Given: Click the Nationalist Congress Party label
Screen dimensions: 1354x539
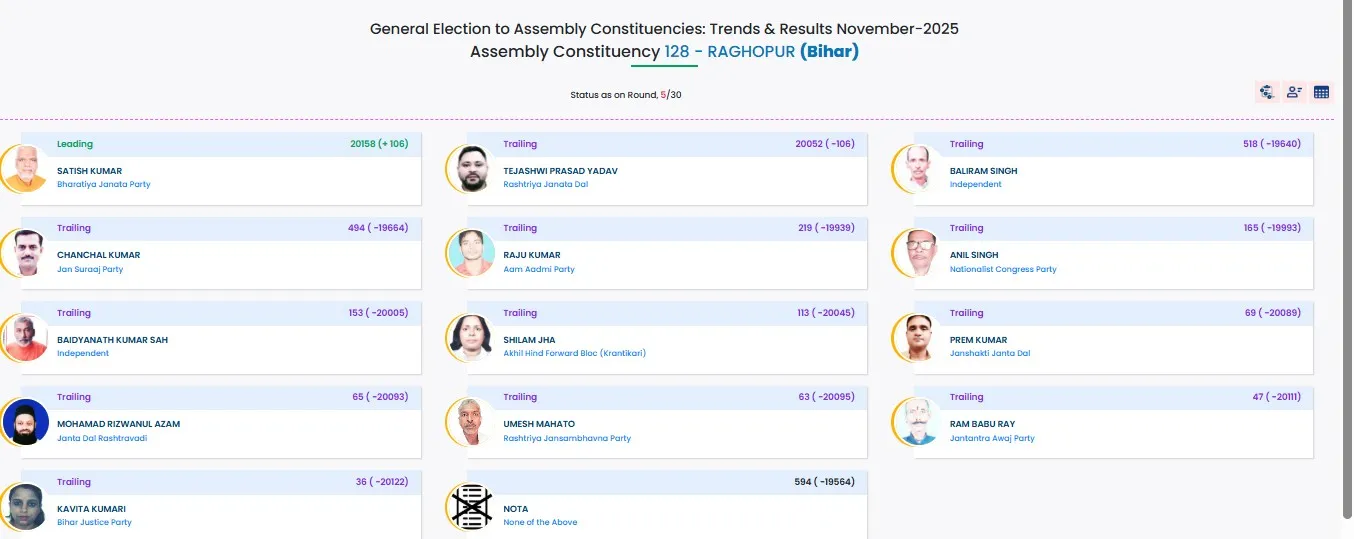Looking at the screenshot, I should pos(1003,269).
